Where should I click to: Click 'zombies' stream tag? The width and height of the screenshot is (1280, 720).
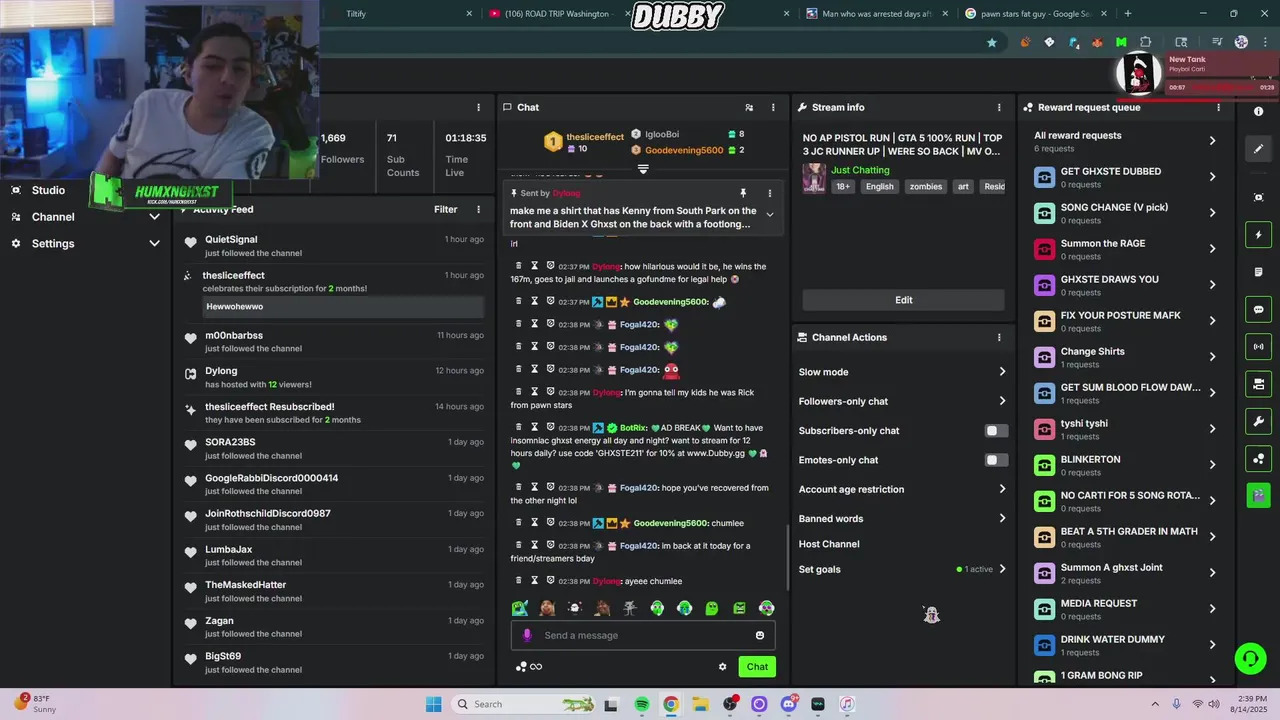(925, 187)
